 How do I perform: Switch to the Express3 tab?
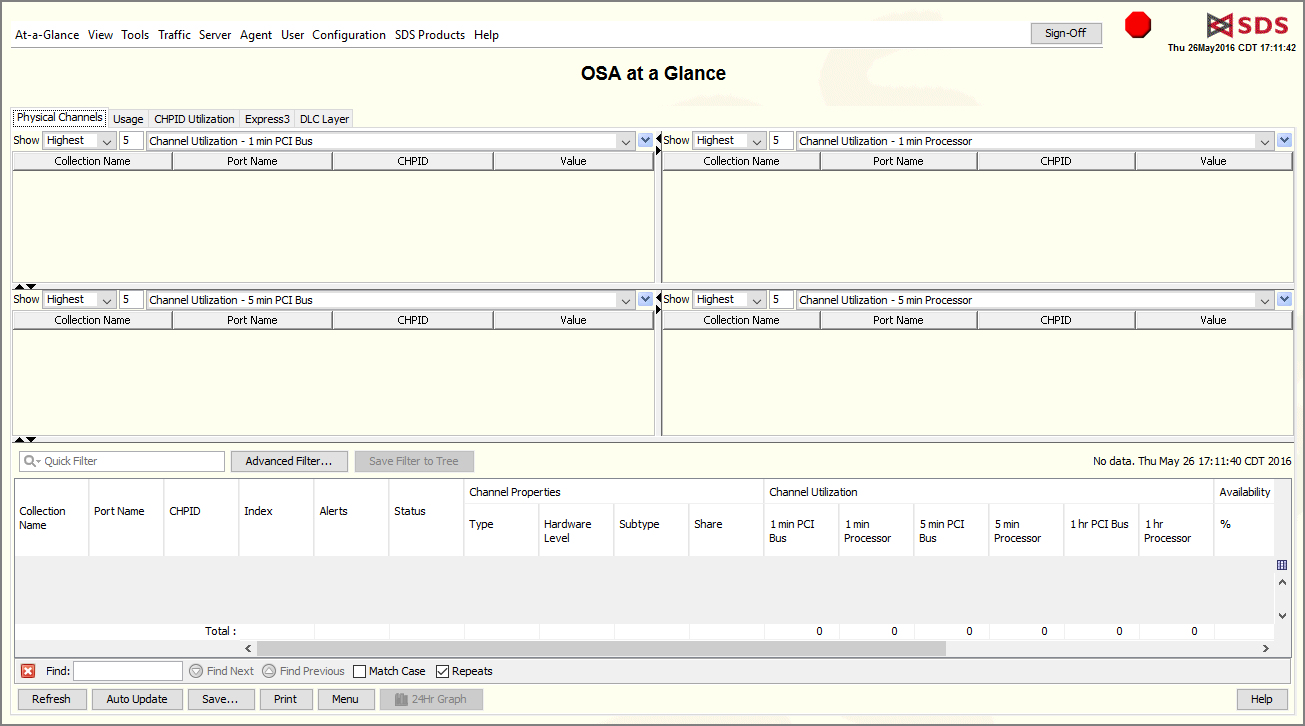point(267,119)
